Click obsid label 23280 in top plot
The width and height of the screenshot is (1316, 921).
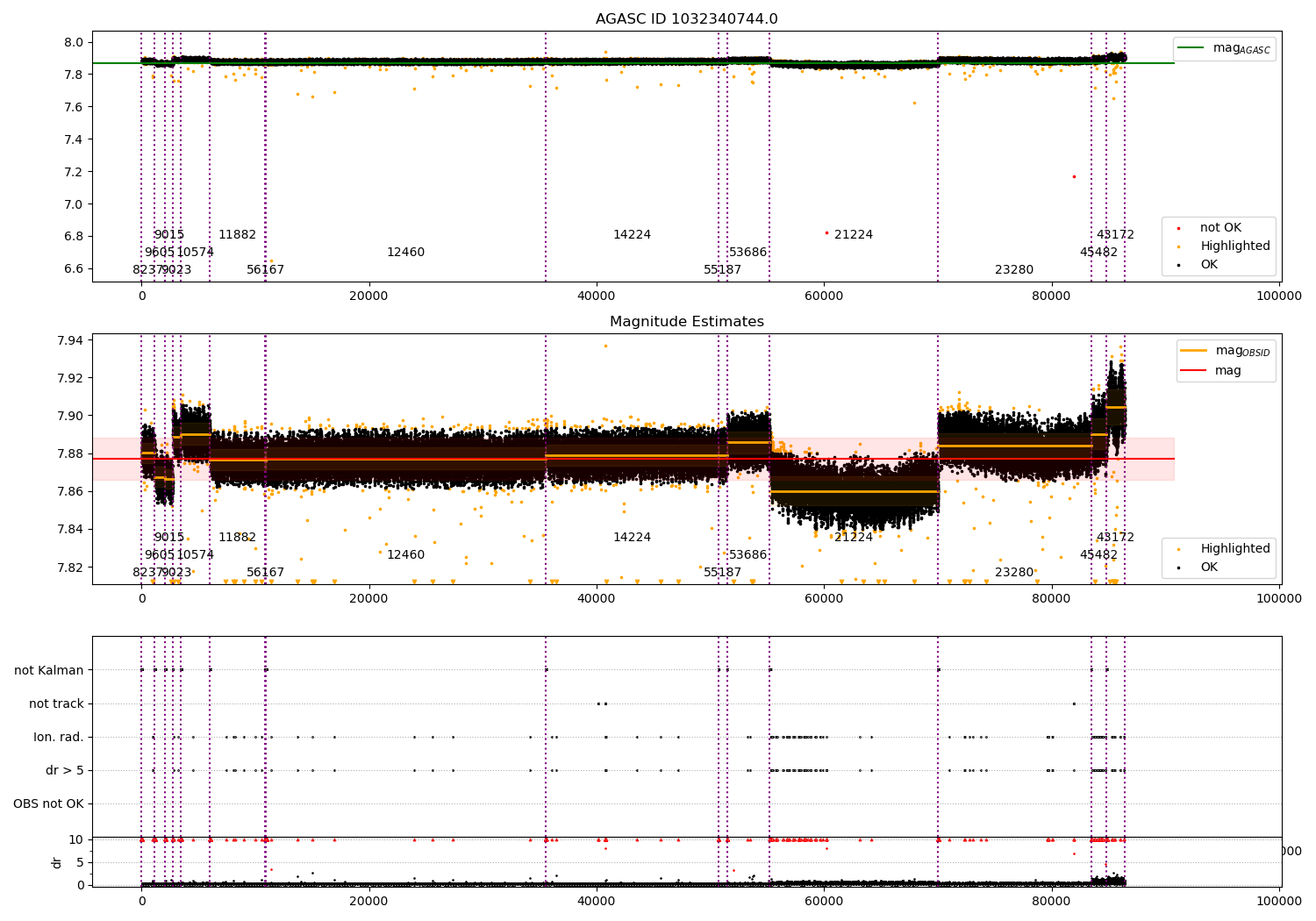pos(1014,270)
